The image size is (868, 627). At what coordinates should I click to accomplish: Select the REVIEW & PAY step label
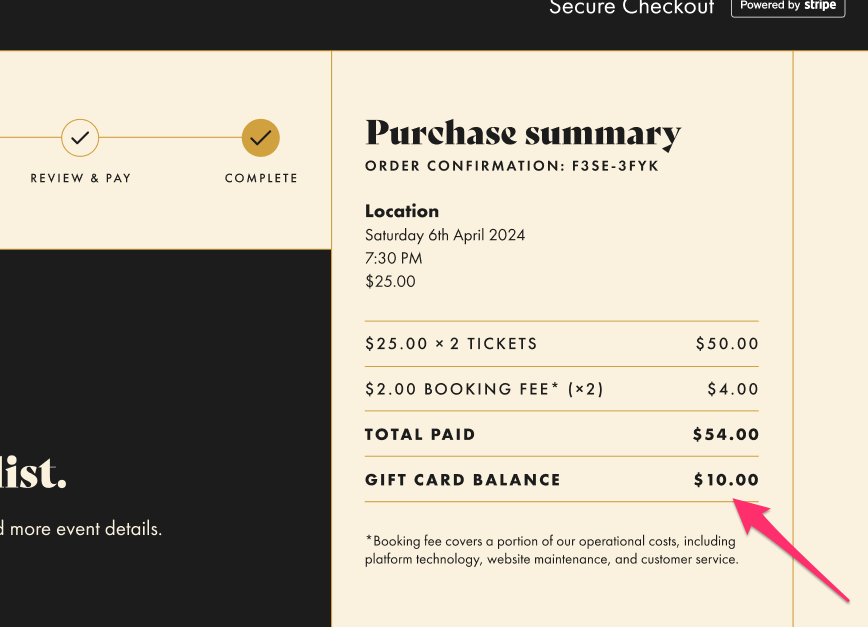(81, 178)
